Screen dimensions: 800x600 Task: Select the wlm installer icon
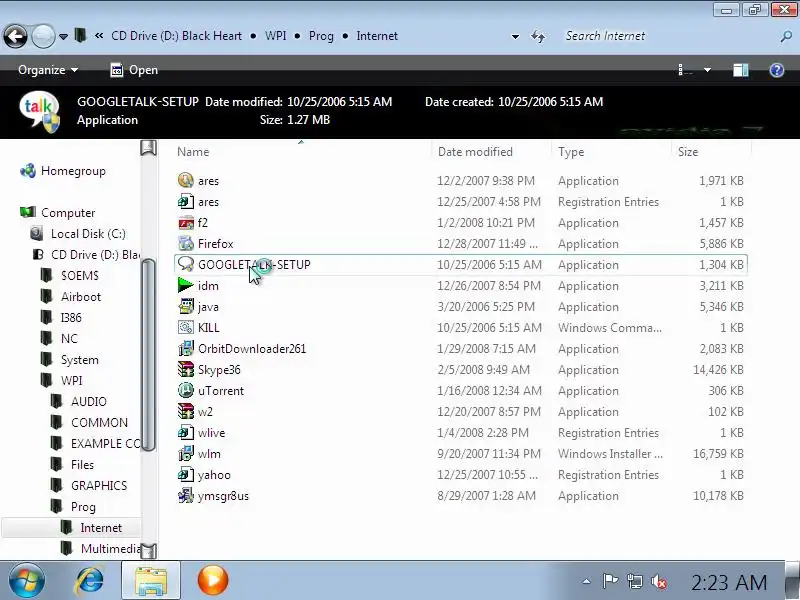(x=186, y=453)
